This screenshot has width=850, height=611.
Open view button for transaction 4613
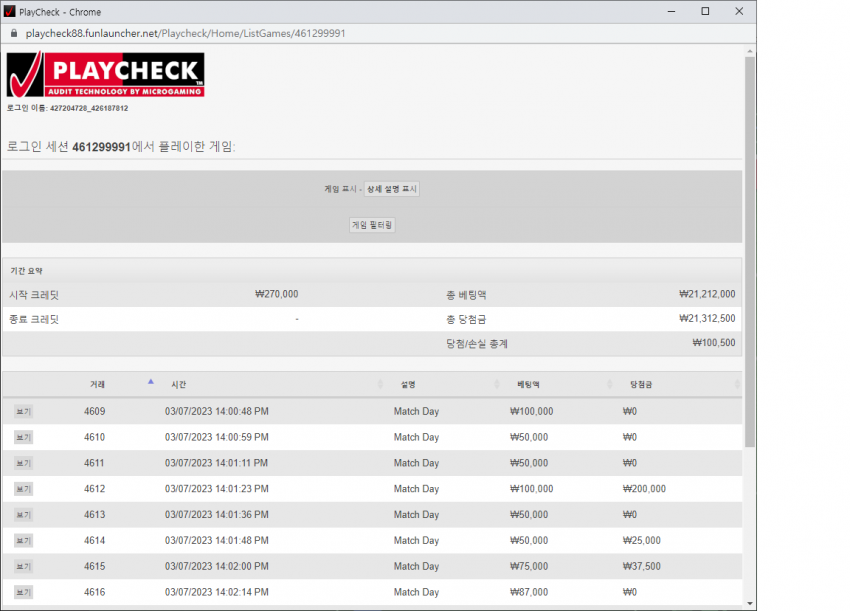tap(23, 514)
